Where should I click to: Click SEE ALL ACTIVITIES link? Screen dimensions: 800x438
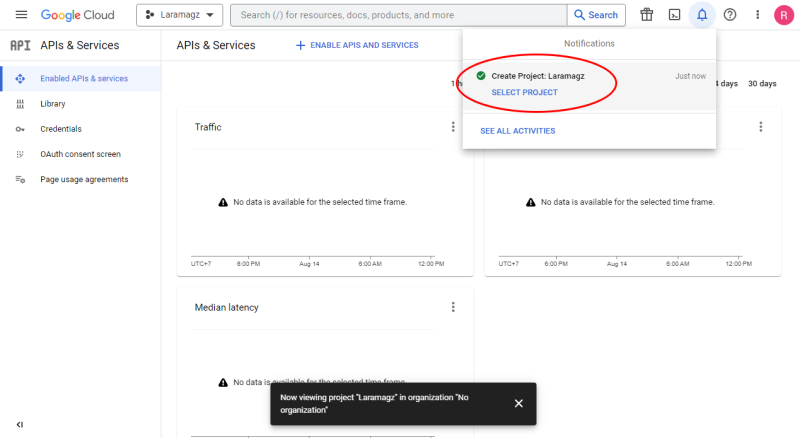point(517,131)
